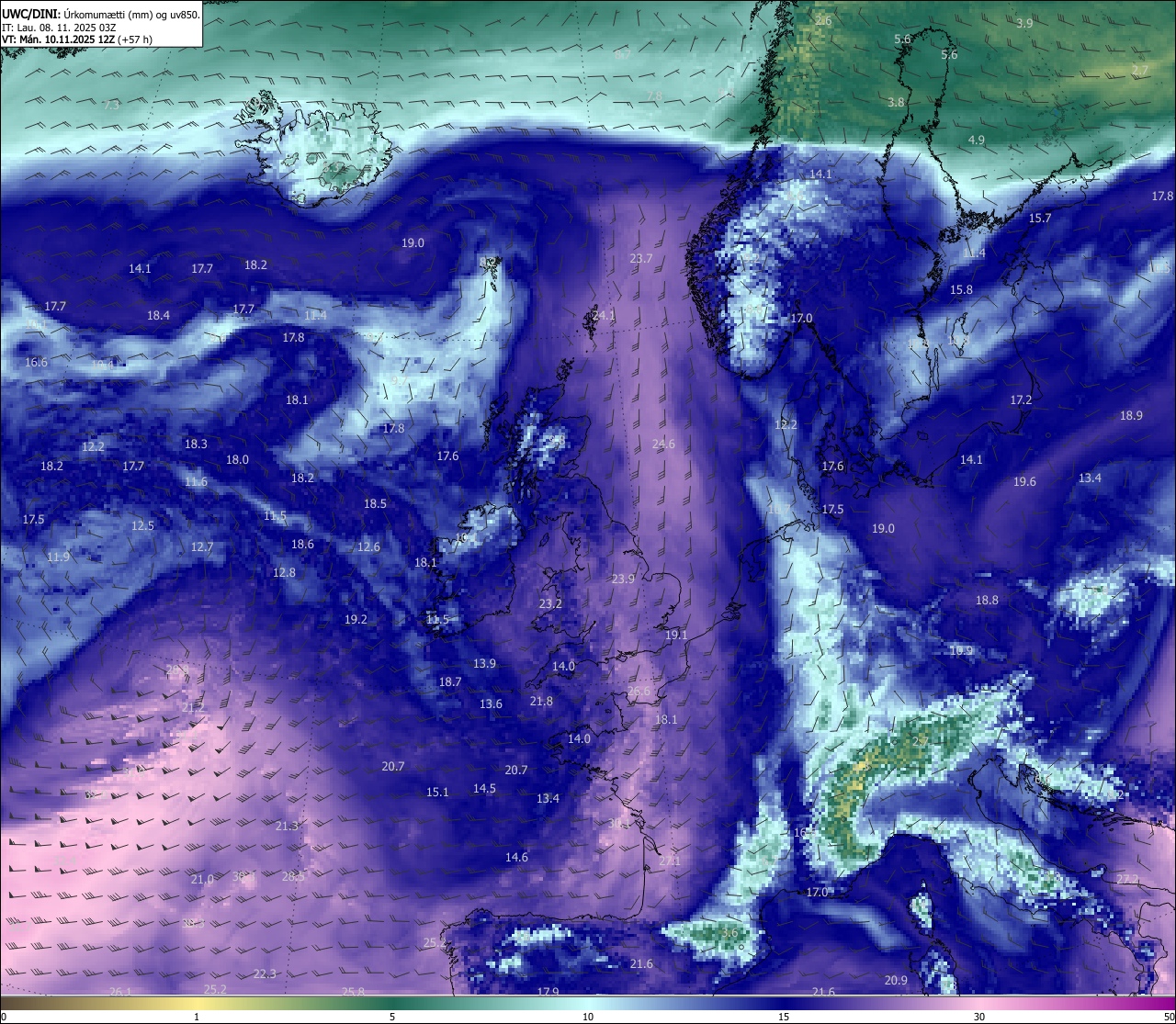Click the map value 17.2

[x=1021, y=399]
